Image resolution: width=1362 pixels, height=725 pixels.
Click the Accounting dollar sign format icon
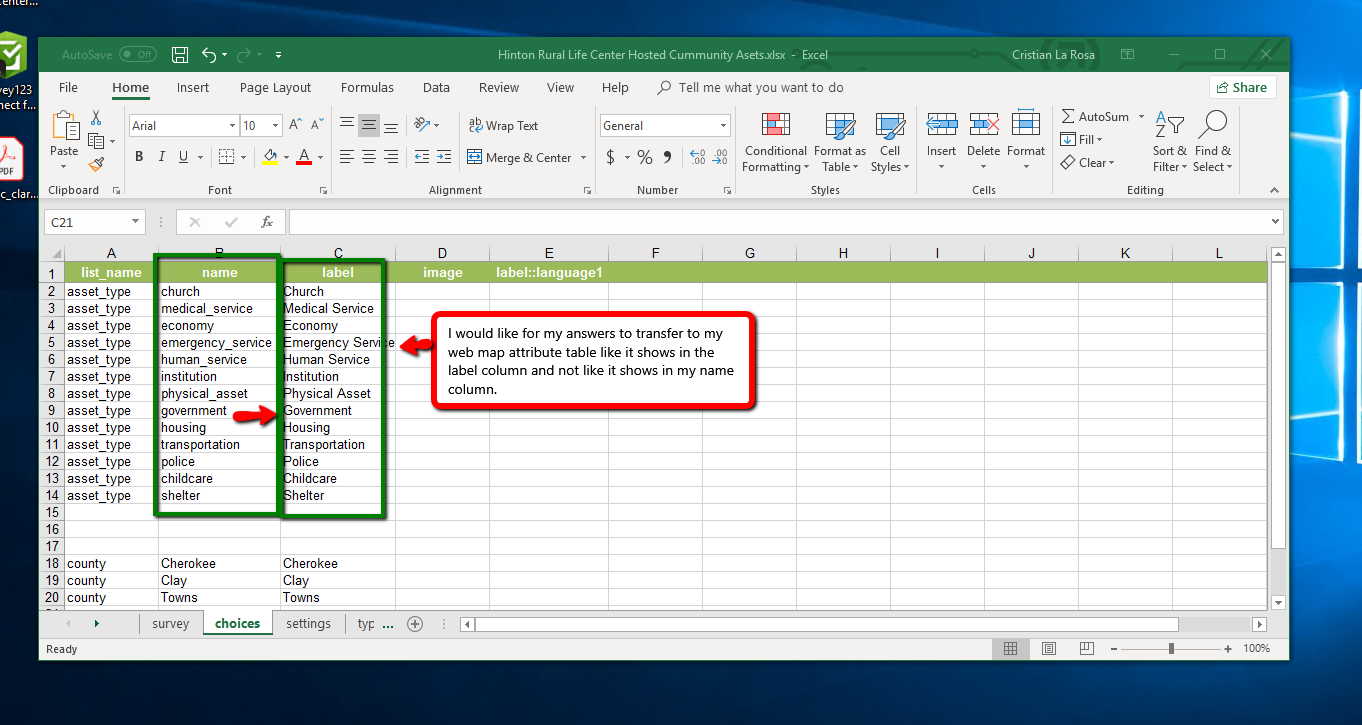pyautogui.click(x=610, y=157)
